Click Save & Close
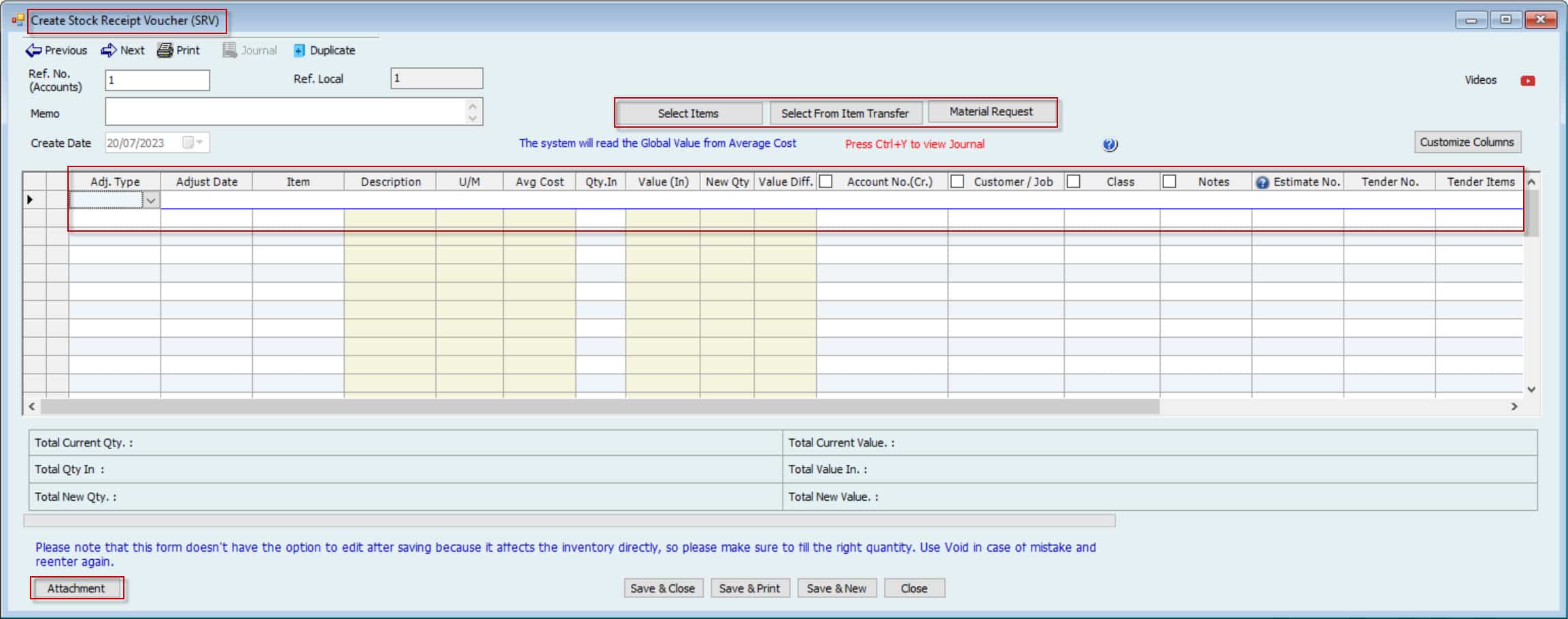This screenshot has width=1568, height=619. coord(662,588)
